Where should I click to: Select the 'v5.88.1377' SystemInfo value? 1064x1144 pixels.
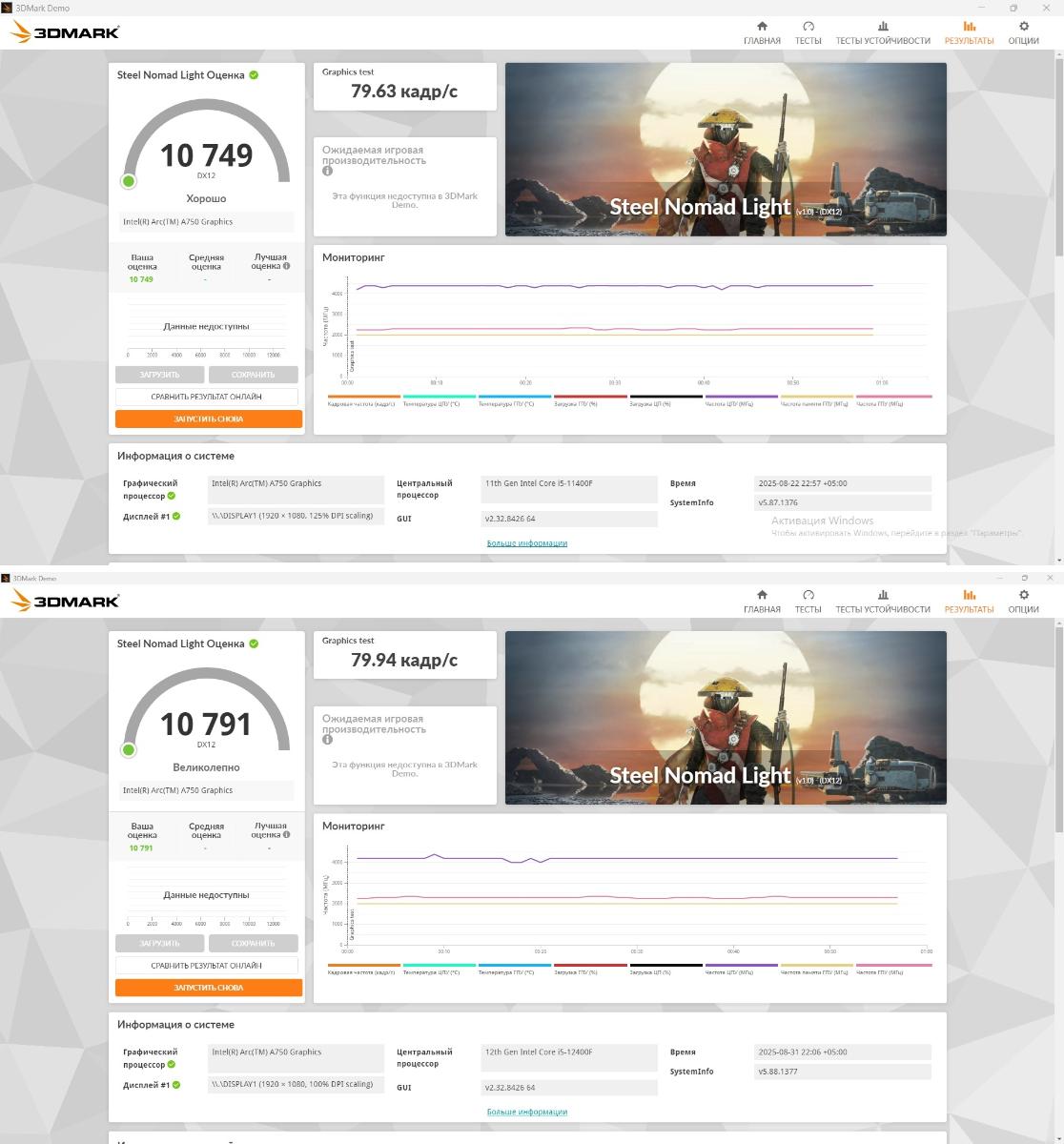842,1072
